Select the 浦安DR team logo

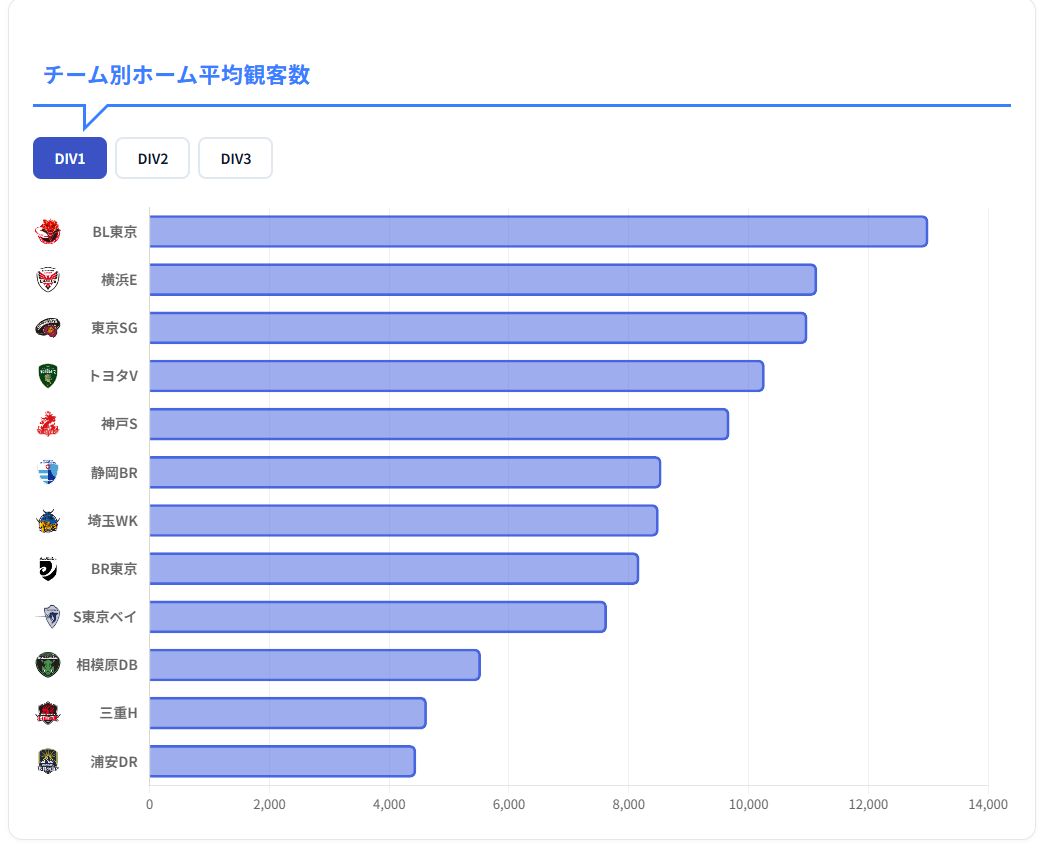point(48,761)
